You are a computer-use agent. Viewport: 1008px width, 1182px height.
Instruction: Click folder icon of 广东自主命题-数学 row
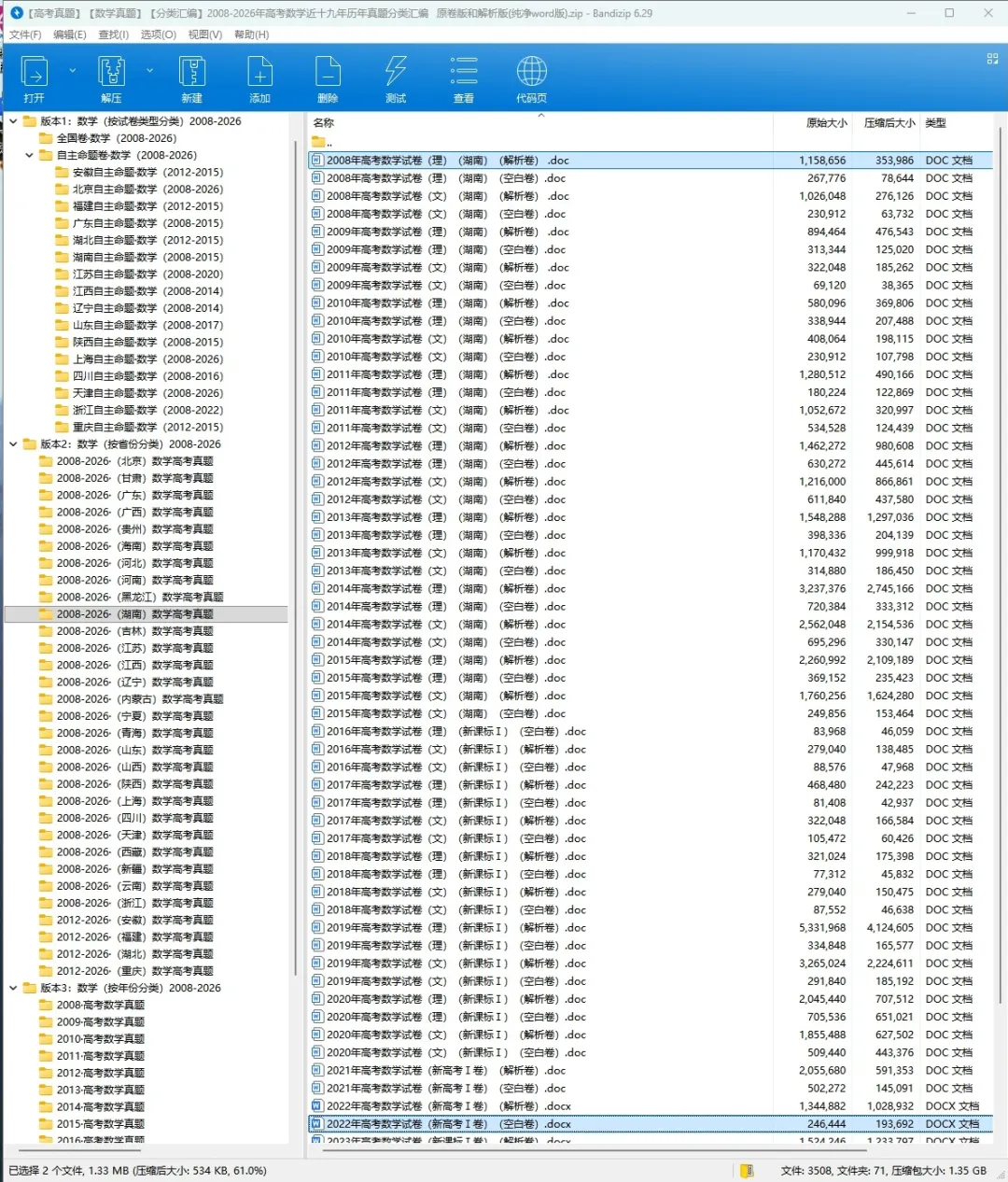coord(63,223)
